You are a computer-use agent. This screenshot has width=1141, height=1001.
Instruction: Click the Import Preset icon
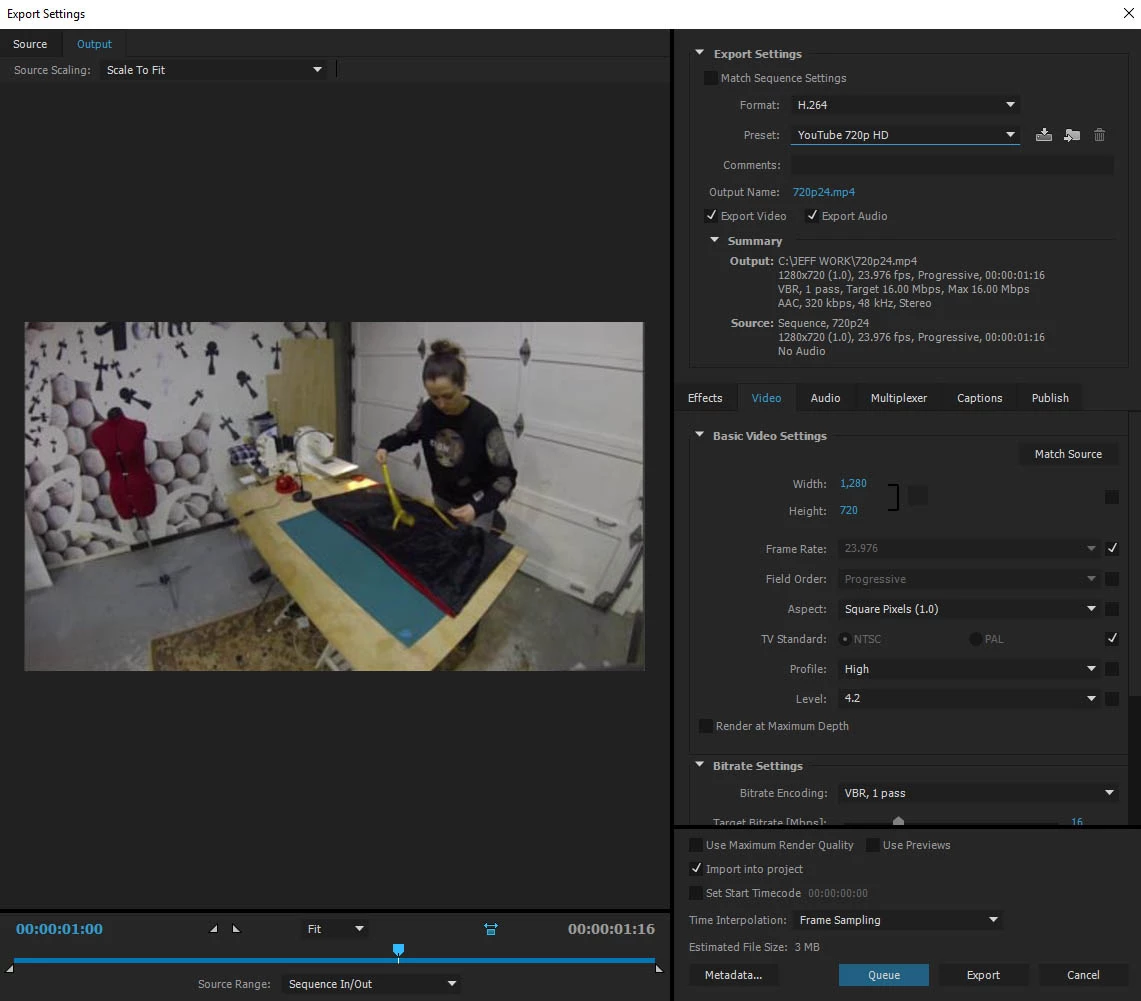(x=1072, y=135)
